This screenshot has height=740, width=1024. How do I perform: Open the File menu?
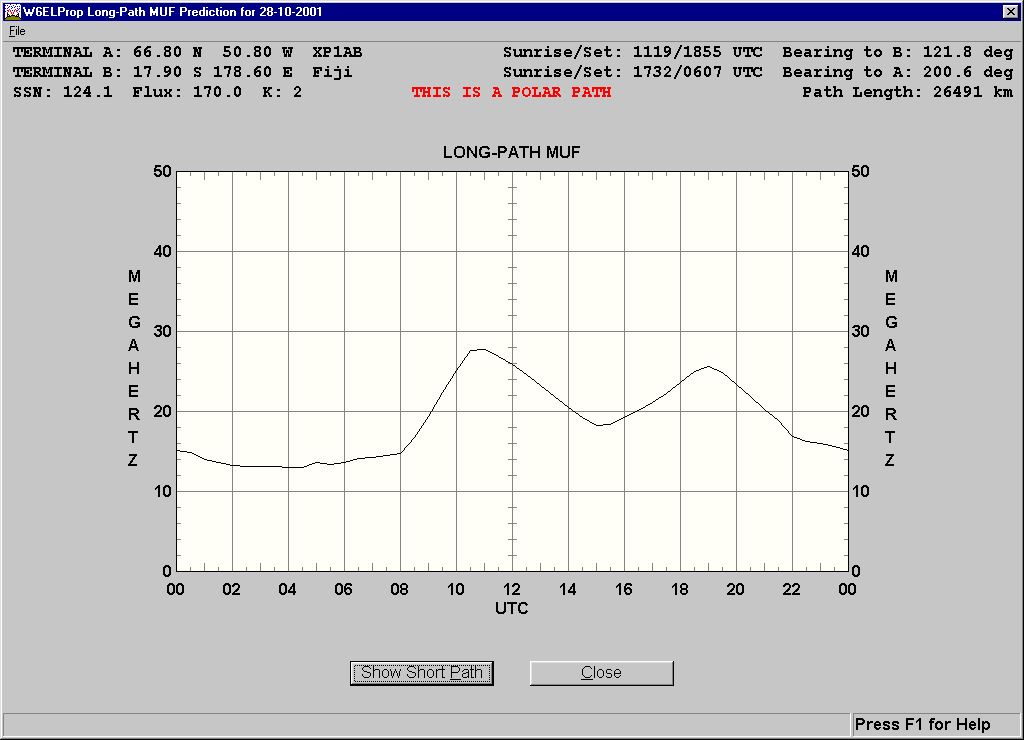pyautogui.click(x=17, y=31)
